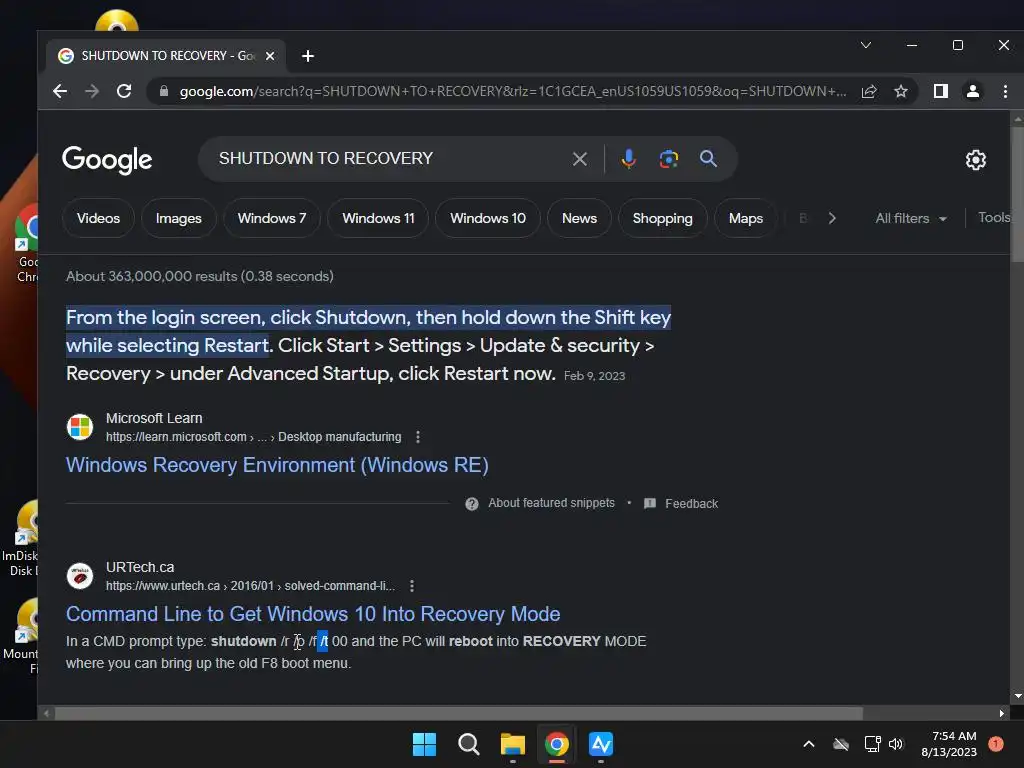1024x768 pixels.
Task: Open search Tools
Action: click(x=993, y=217)
